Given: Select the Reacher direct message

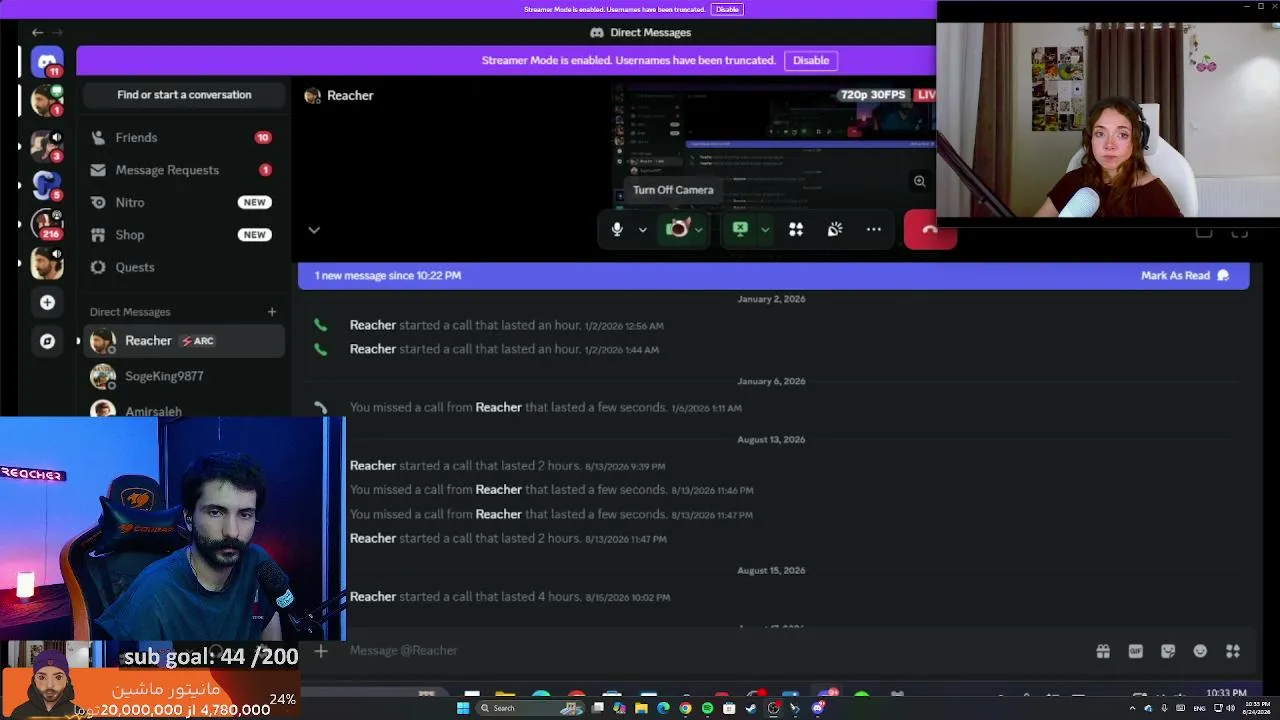Looking at the screenshot, I should pos(185,341).
